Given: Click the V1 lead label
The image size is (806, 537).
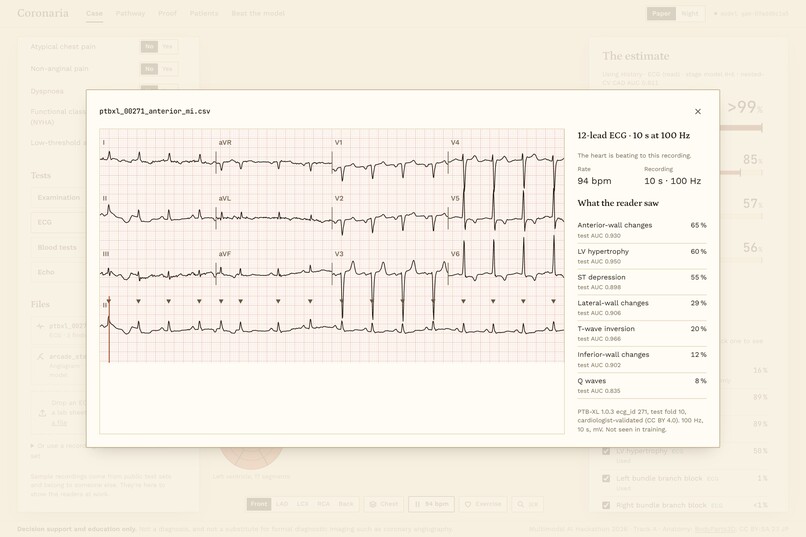Looking at the screenshot, I should pos(338,142).
